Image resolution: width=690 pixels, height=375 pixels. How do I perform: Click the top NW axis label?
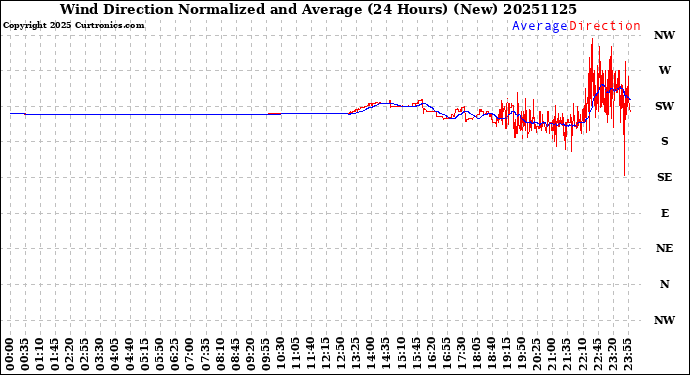[x=664, y=36]
